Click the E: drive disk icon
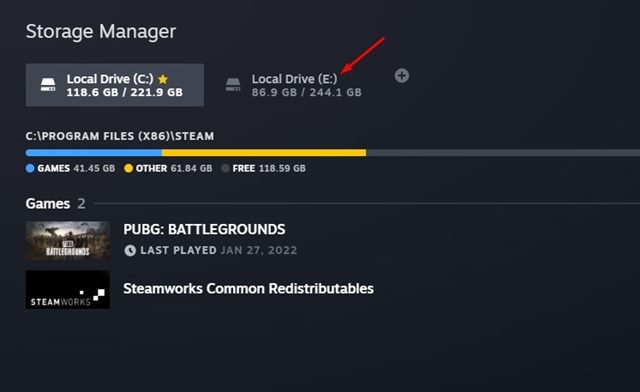Image resolution: width=640 pixels, height=392 pixels. click(x=233, y=85)
